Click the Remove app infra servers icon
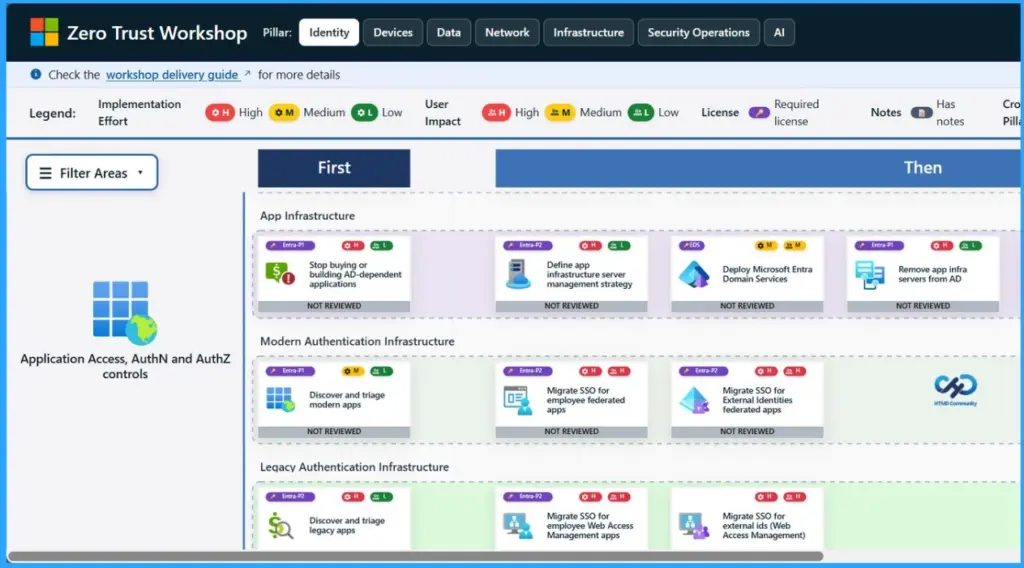 coord(869,275)
